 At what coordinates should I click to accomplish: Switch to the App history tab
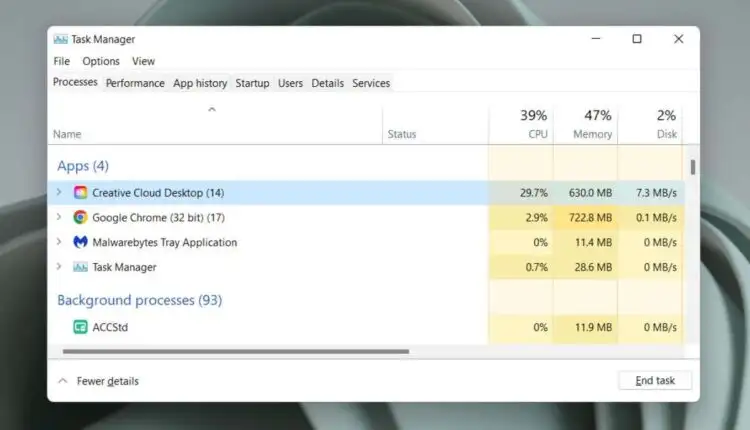tap(200, 83)
